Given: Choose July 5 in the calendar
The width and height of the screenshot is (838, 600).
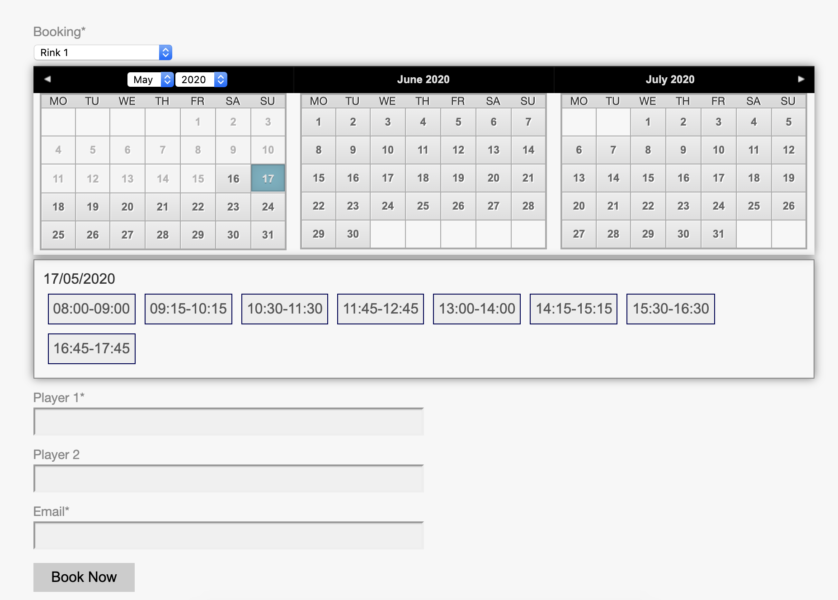Looking at the screenshot, I should pyautogui.click(x=788, y=122).
